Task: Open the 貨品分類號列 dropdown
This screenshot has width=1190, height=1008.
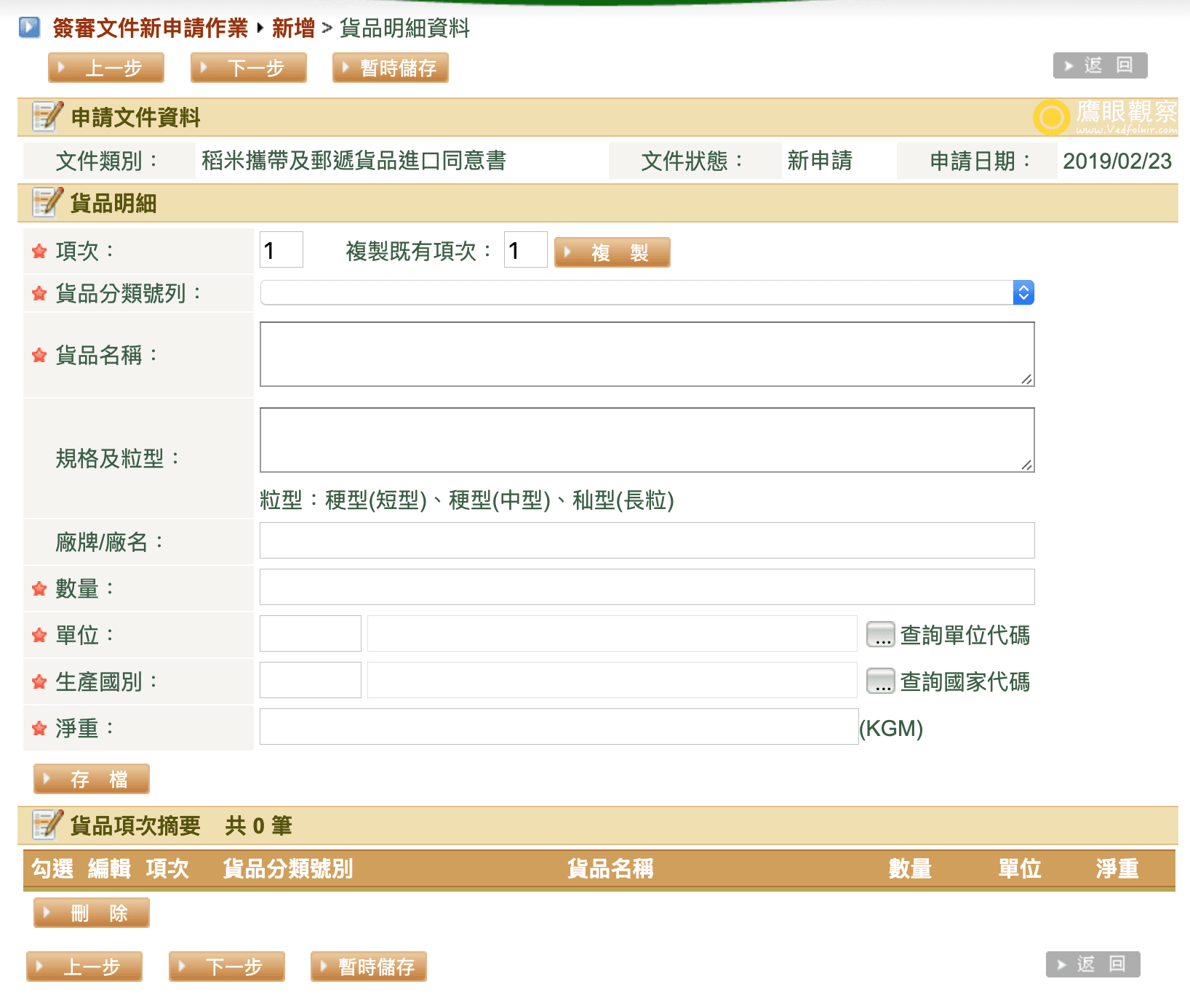Action: coord(647,292)
